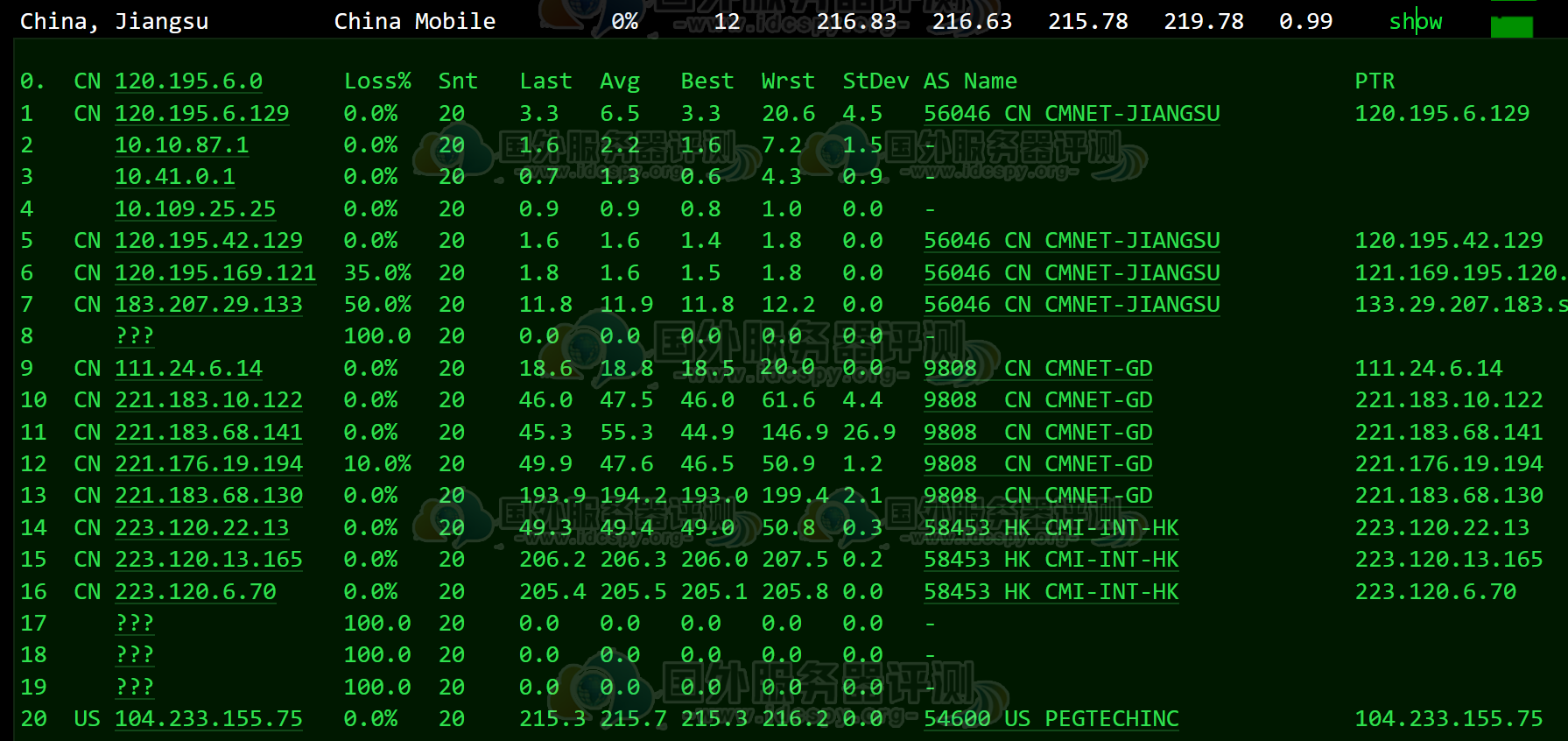
Task: Click the ??? link in hop 18
Action: [135, 655]
